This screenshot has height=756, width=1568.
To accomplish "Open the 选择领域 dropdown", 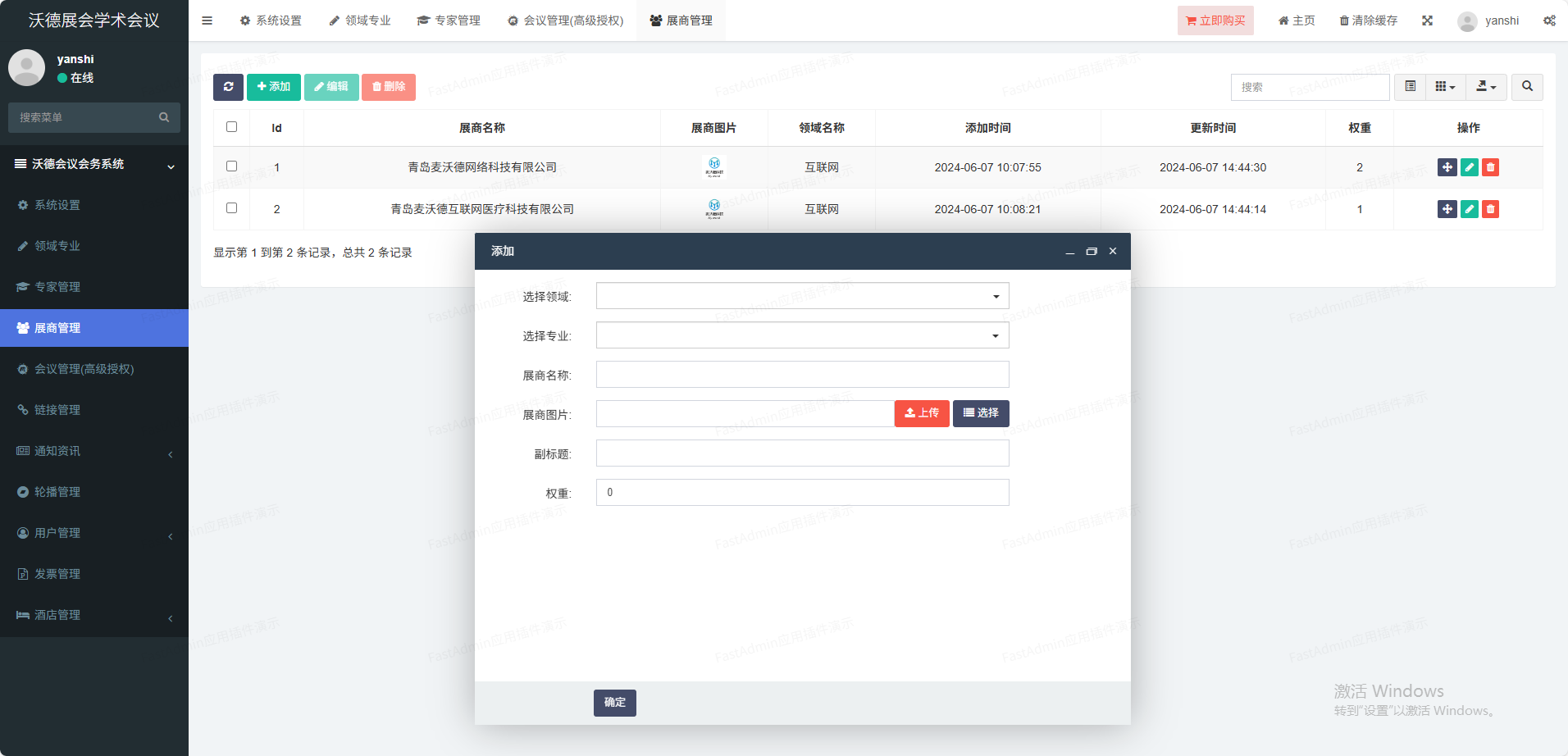I will tap(802, 296).
